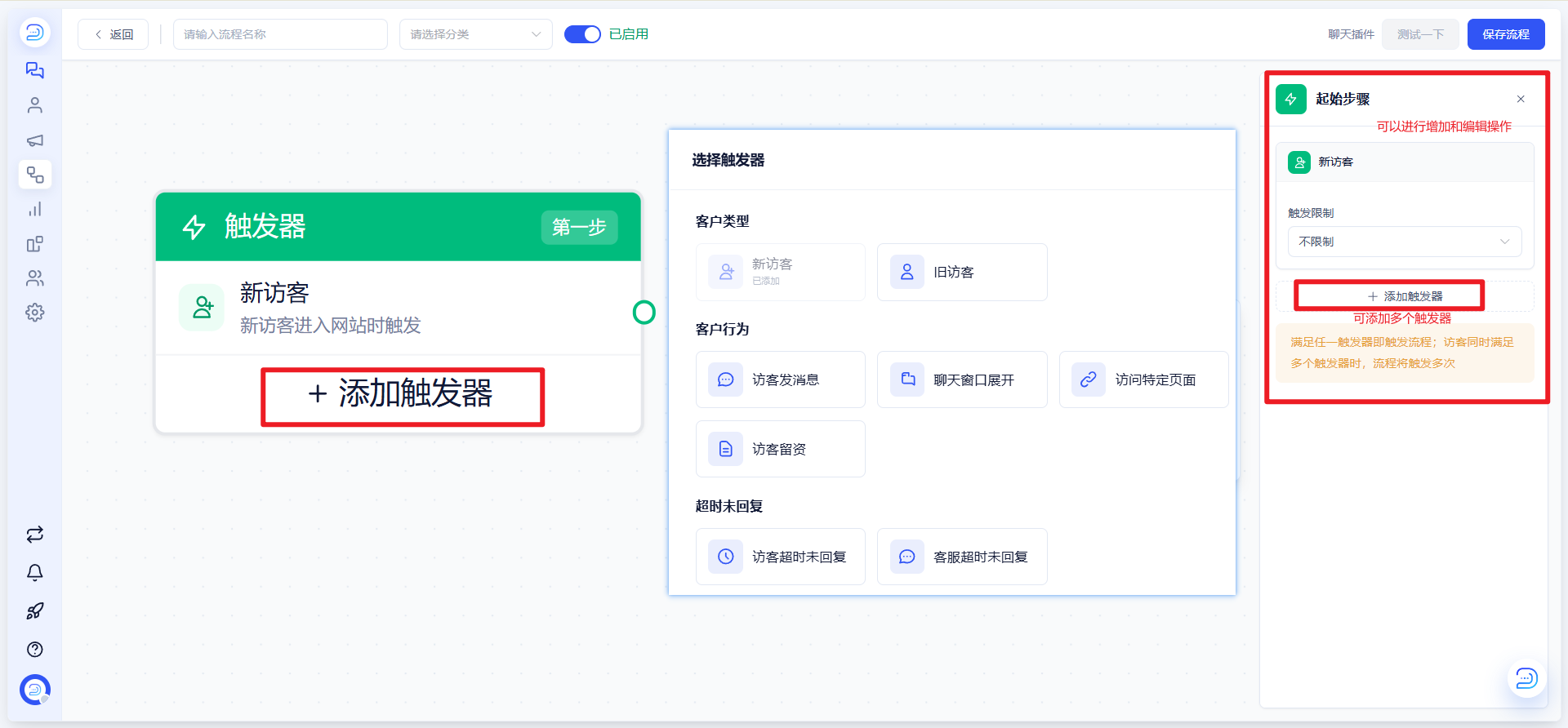1568x728 pixels.
Task: Open the 聊天插件 link
Action: (x=1351, y=34)
